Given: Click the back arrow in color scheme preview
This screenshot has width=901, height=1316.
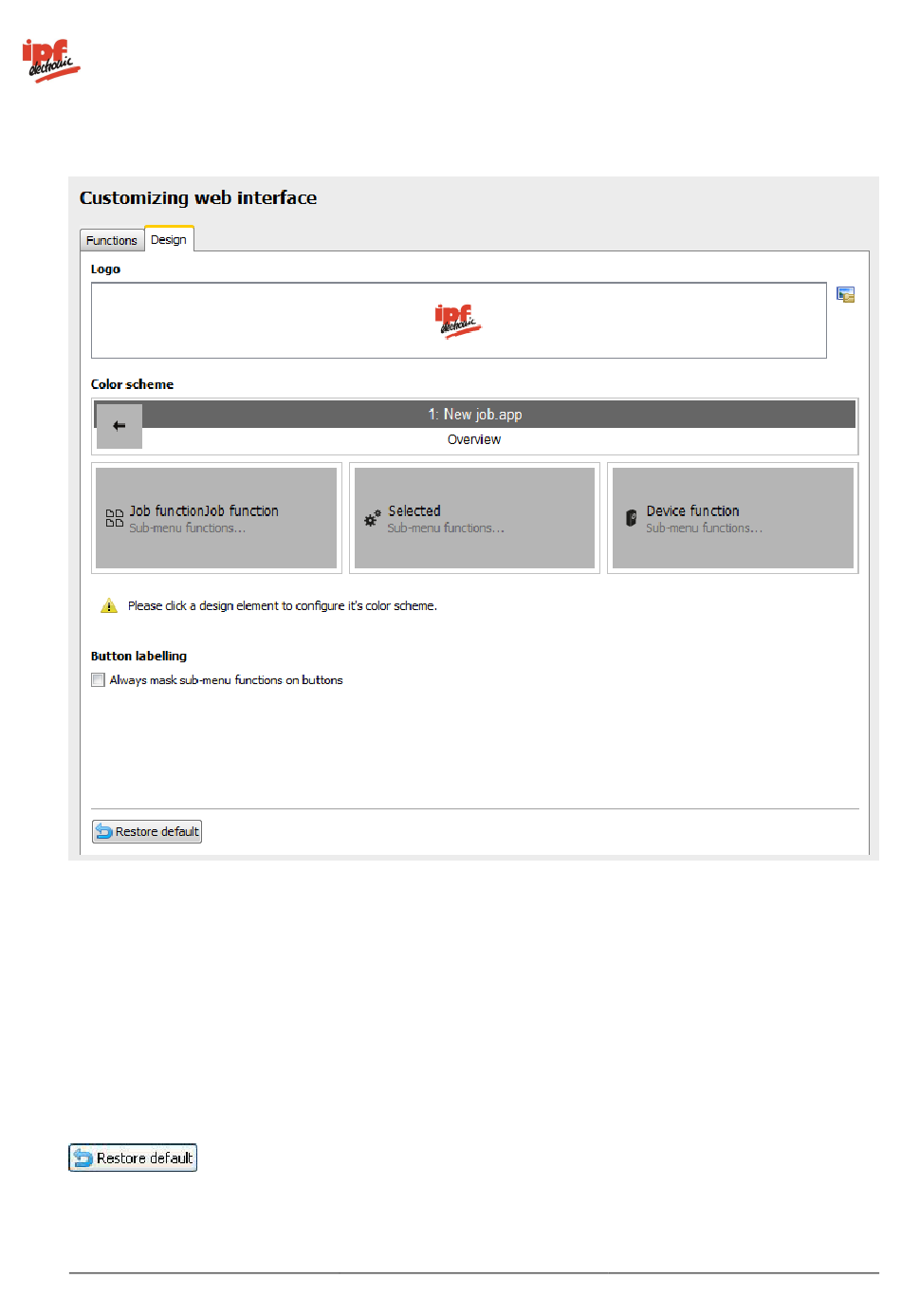Looking at the screenshot, I should (120, 426).
